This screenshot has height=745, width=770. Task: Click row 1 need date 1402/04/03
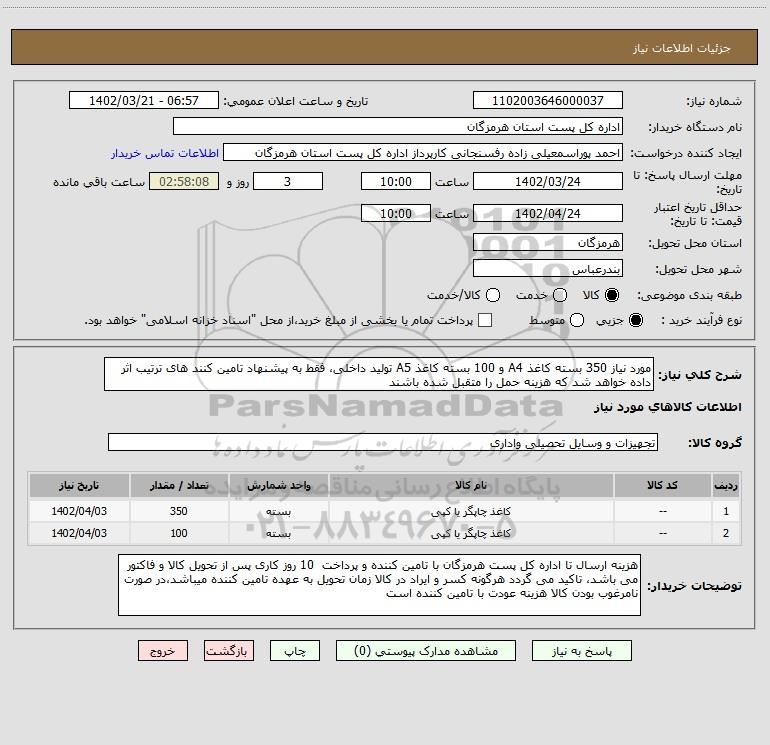point(79,511)
